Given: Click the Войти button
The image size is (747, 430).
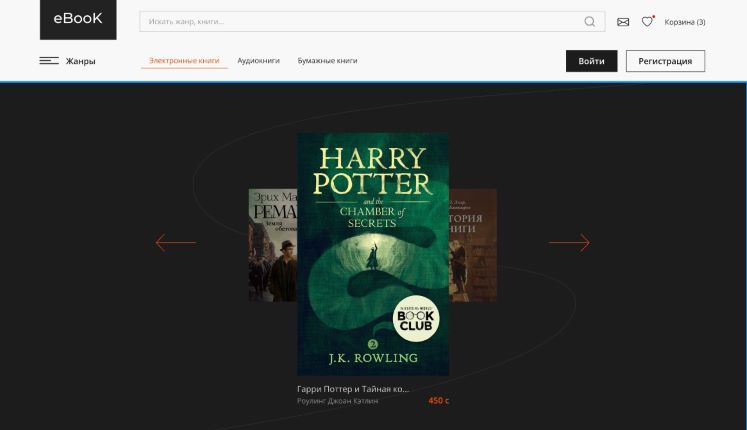Looking at the screenshot, I should click(x=591, y=61).
